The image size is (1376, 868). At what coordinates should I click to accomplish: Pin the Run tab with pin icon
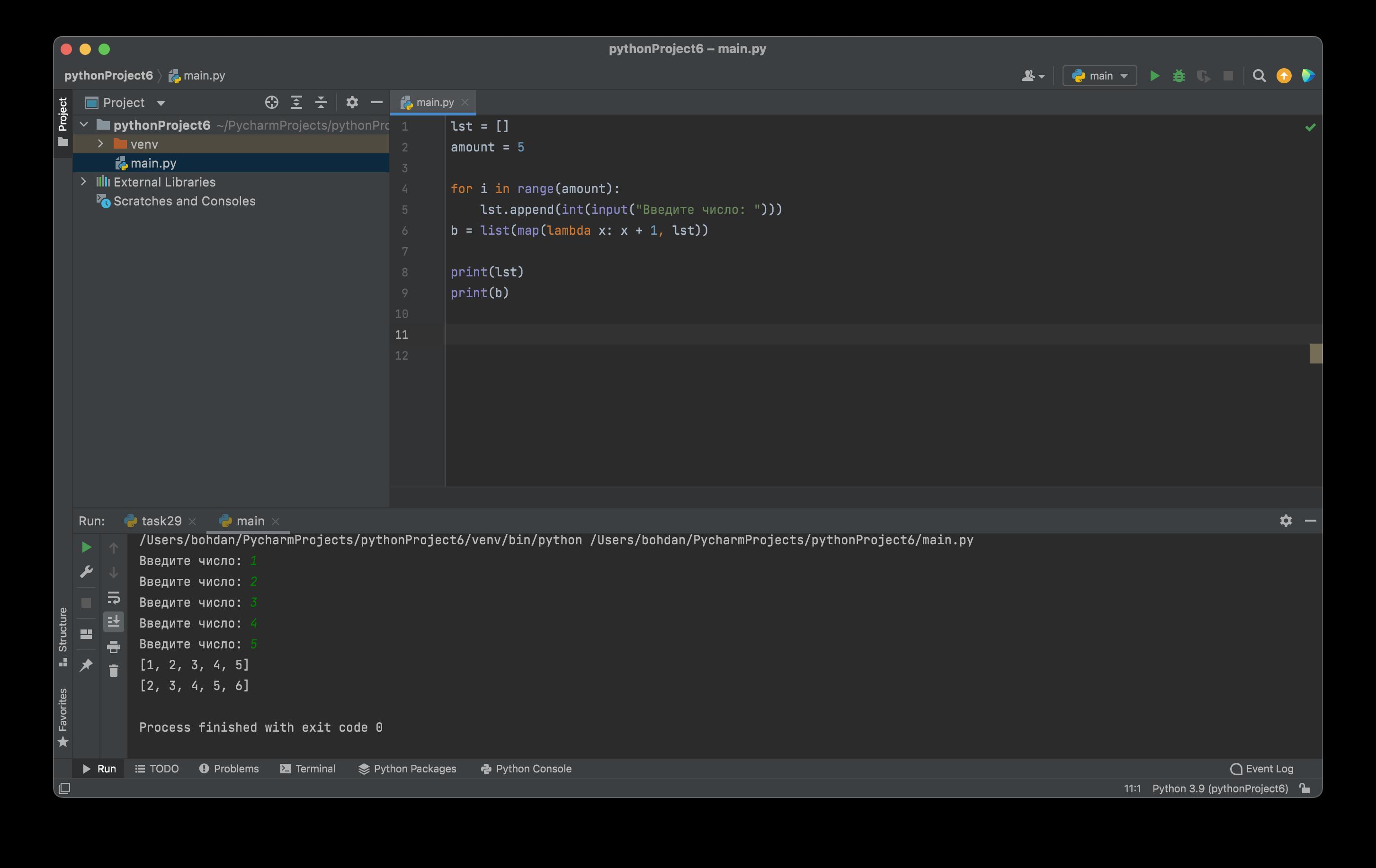click(x=86, y=664)
